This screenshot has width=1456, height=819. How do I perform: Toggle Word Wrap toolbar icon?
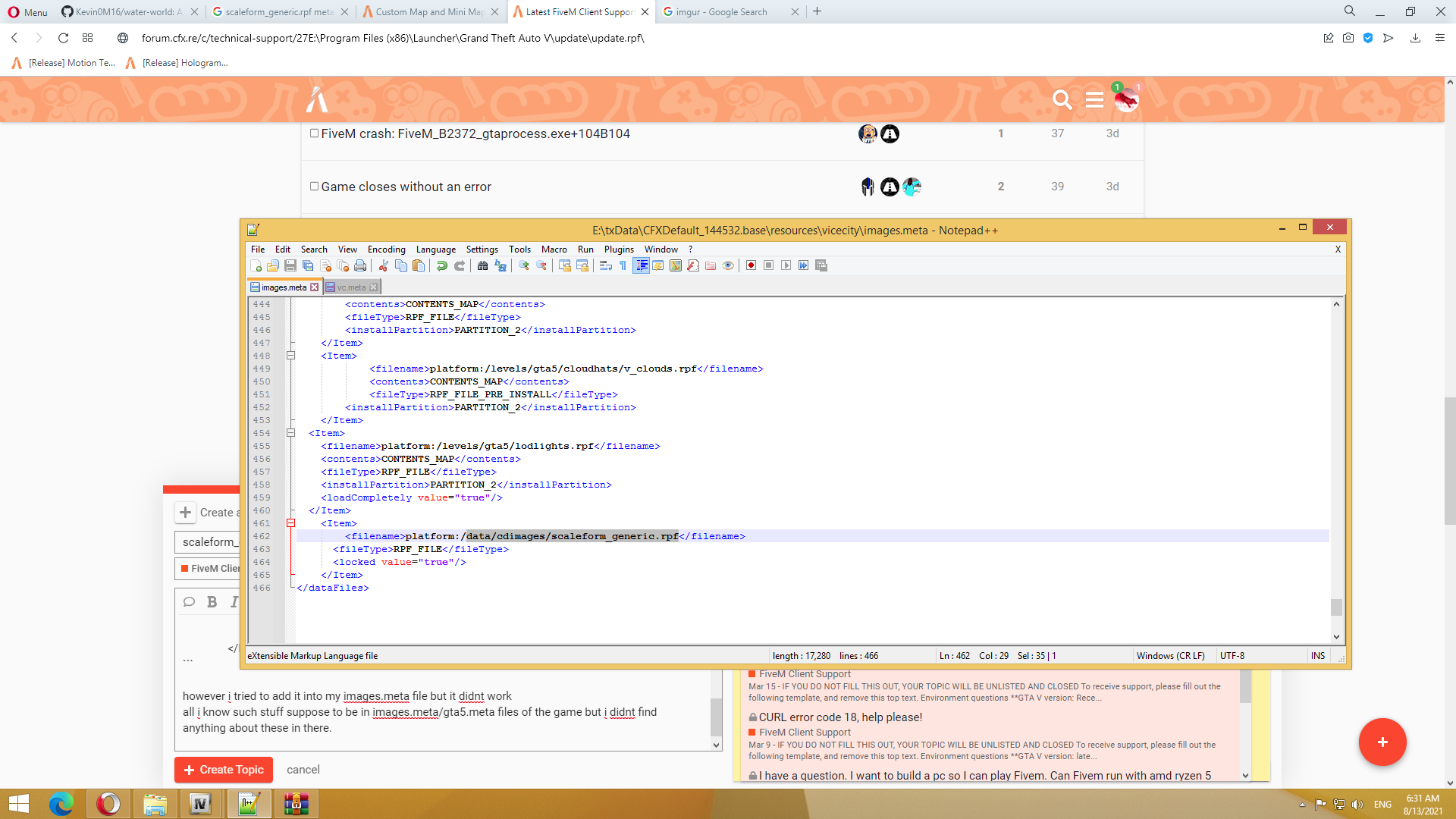605,265
